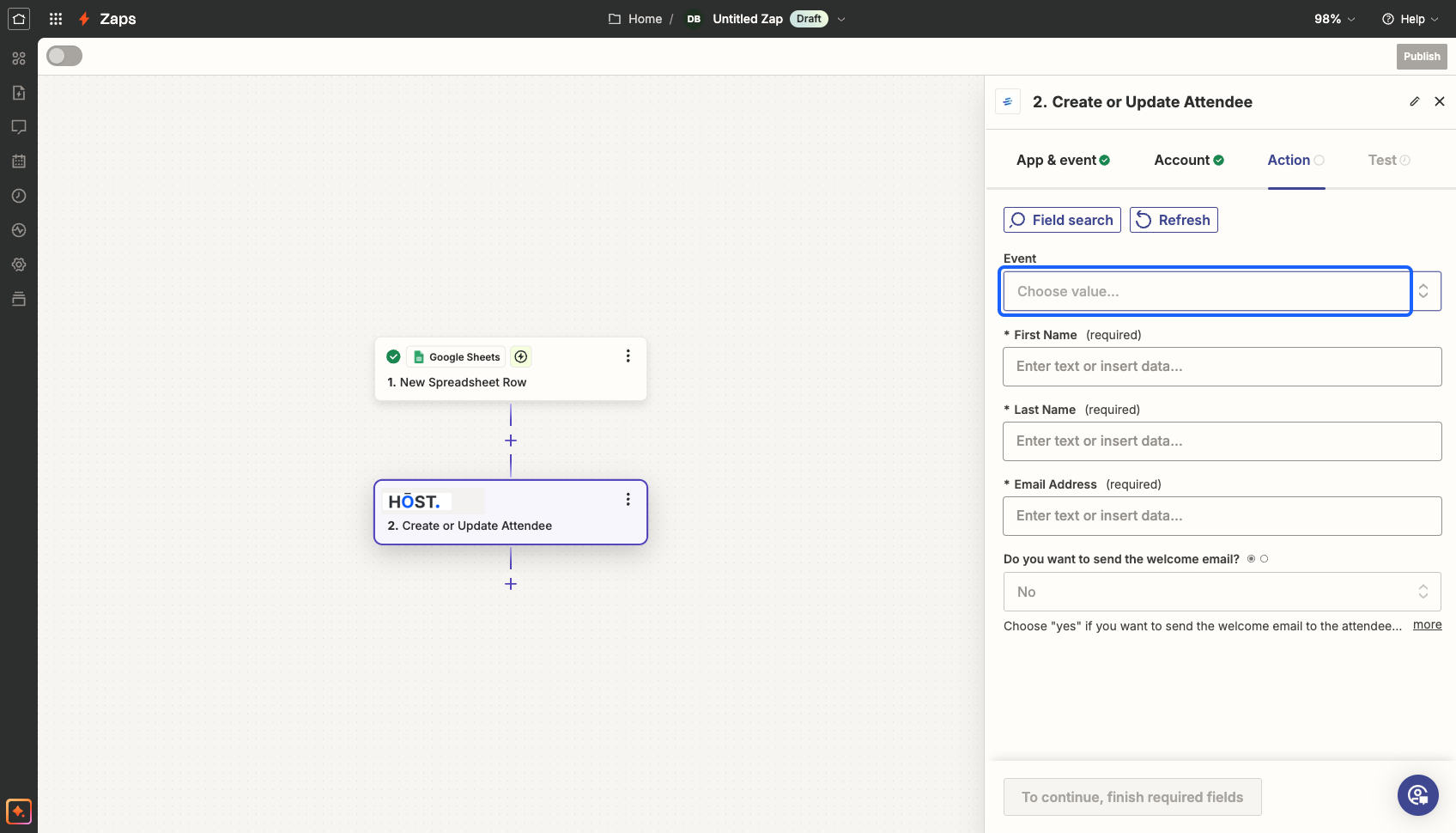Open the Create or Update Attendee three-dot menu
Screen dimensions: 1456x833
coord(628,499)
